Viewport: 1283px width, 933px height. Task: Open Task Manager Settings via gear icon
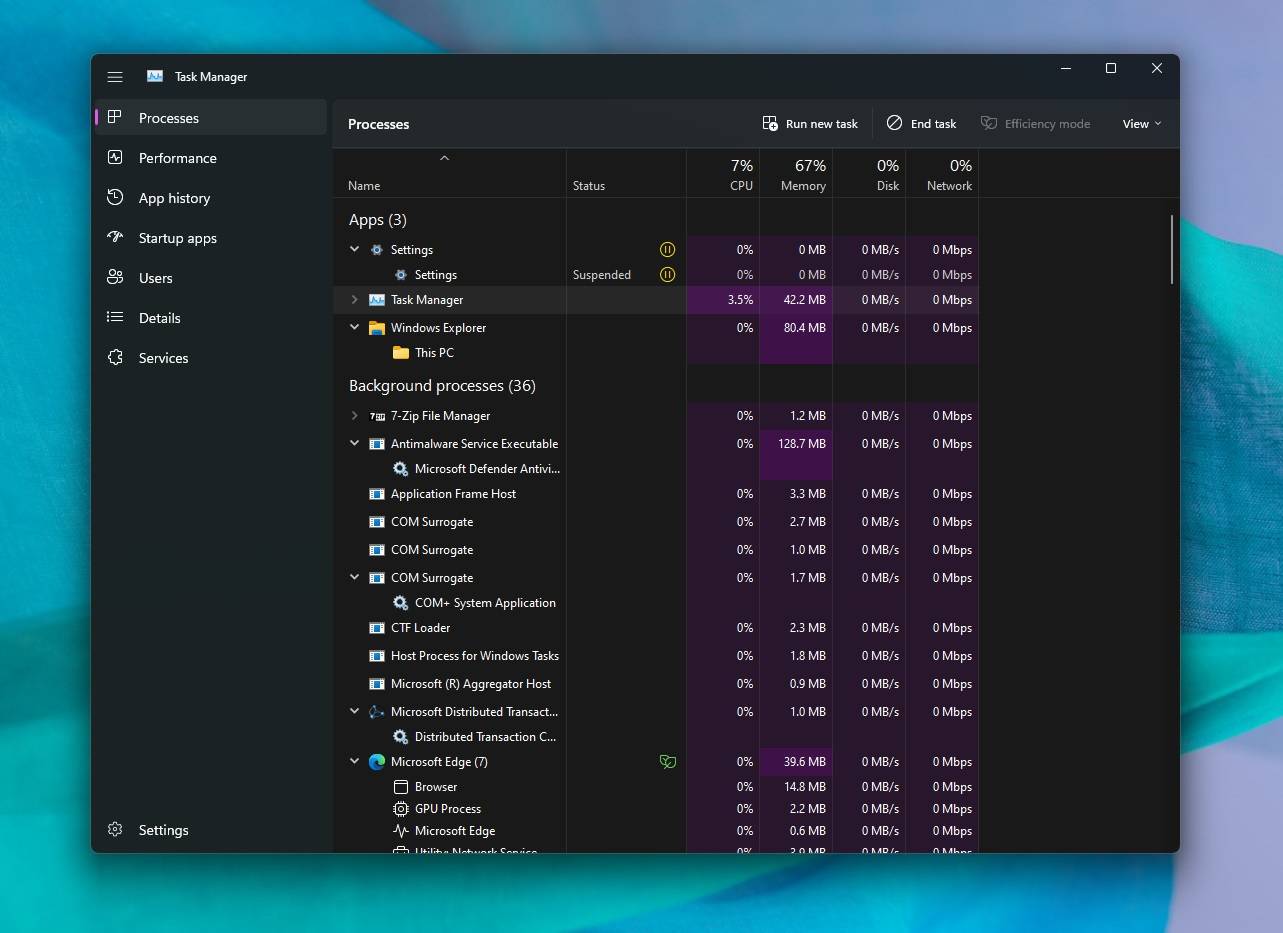tap(115, 830)
